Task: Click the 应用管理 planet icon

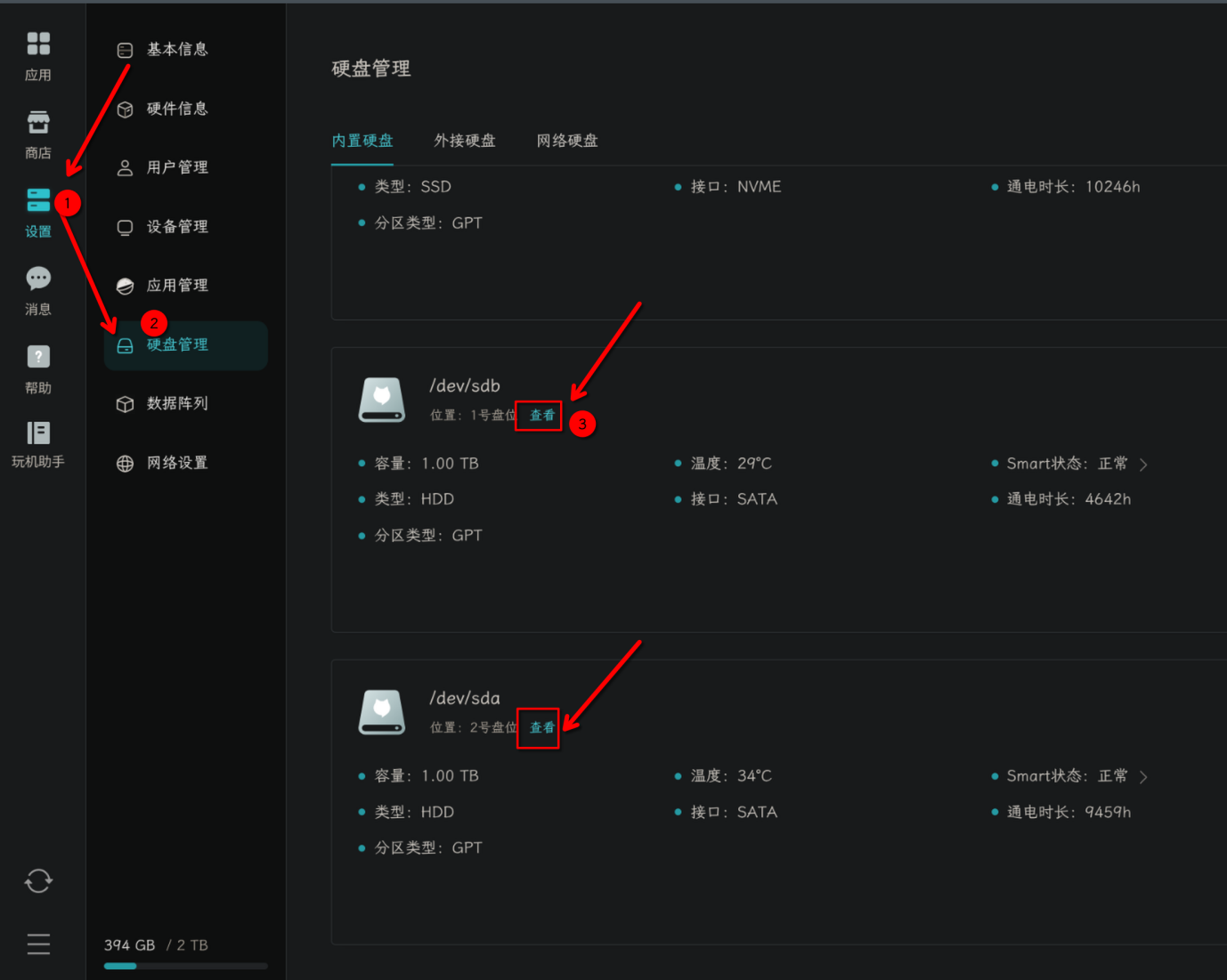Action: (x=126, y=287)
